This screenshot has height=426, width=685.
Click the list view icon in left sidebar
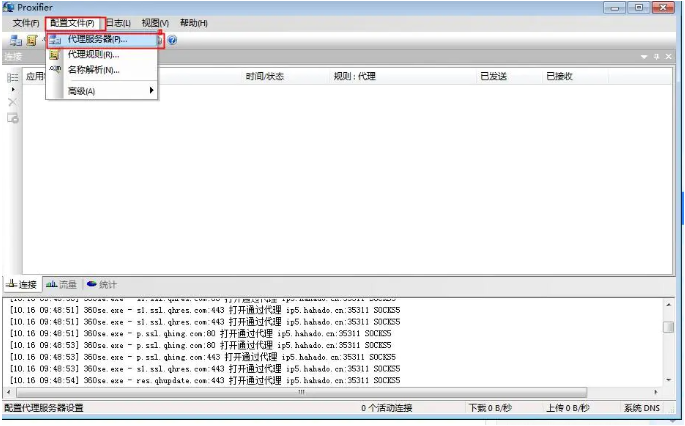(13, 77)
